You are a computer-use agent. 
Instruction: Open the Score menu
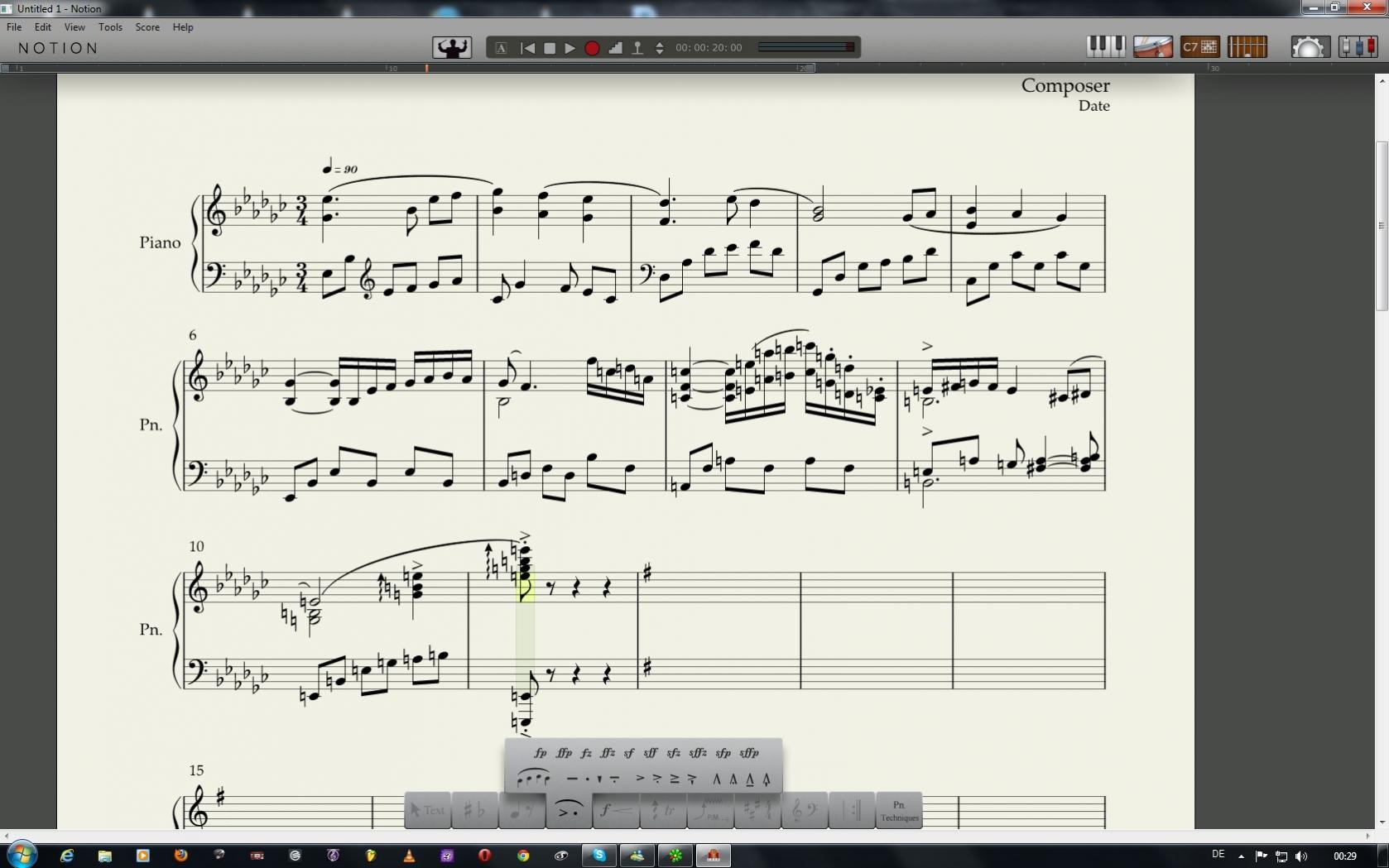[x=147, y=27]
